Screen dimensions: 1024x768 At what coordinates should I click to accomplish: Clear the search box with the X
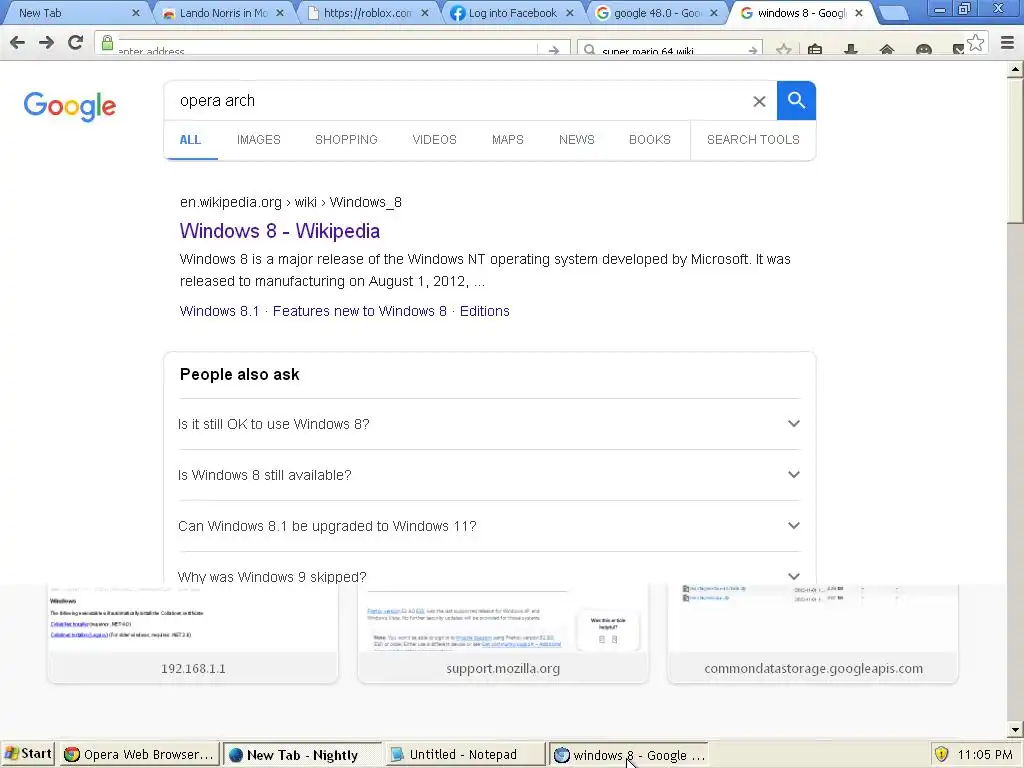[759, 101]
